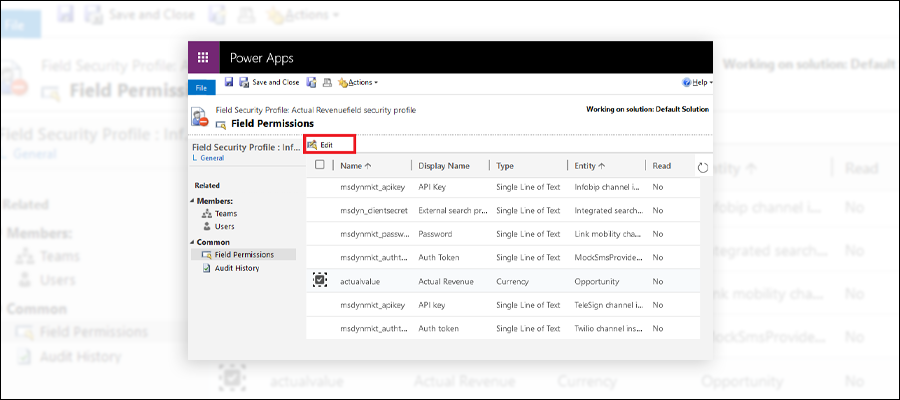900x400 pixels.
Task: Open Users under Members
Action: click(224, 226)
